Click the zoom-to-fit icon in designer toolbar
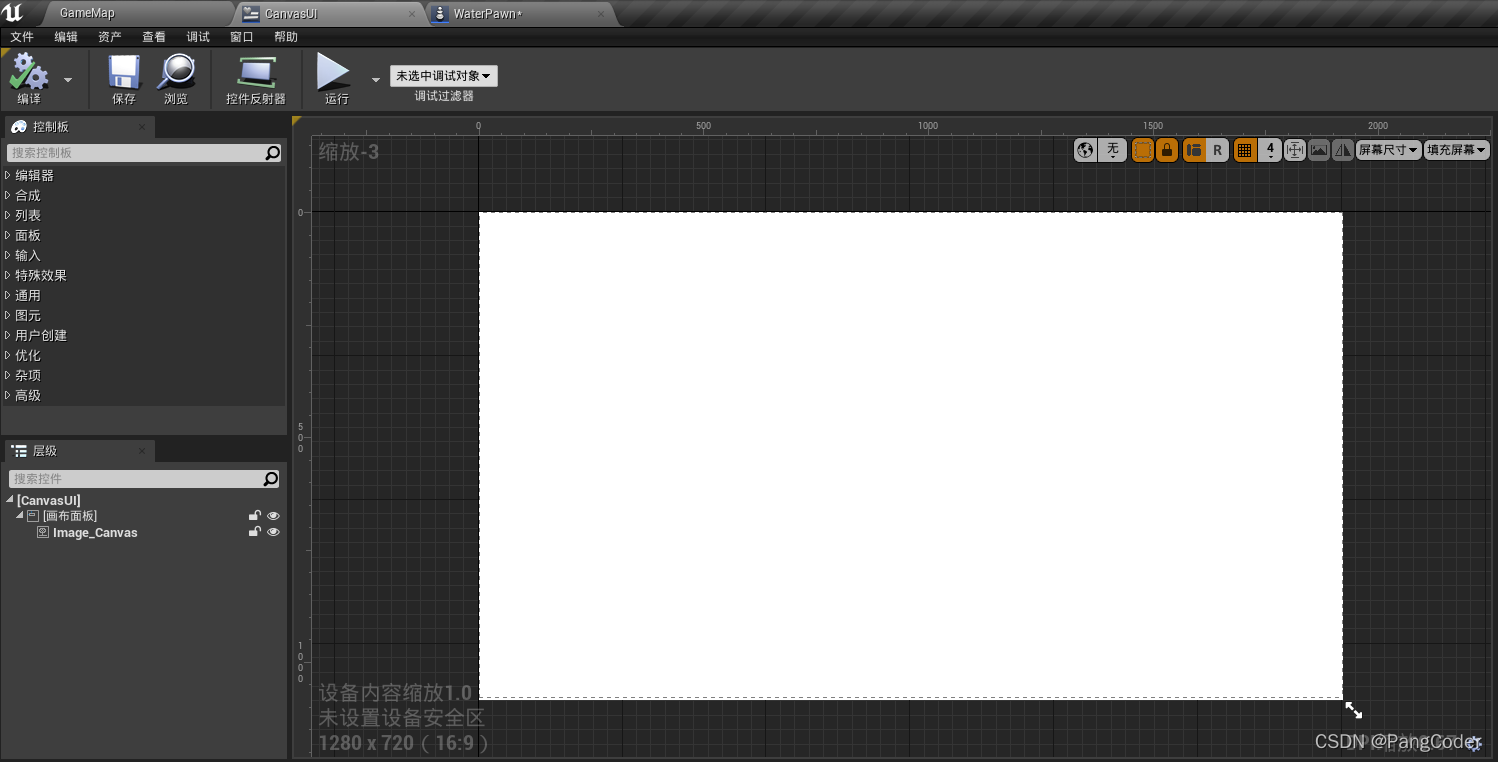 [x=1295, y=150]
